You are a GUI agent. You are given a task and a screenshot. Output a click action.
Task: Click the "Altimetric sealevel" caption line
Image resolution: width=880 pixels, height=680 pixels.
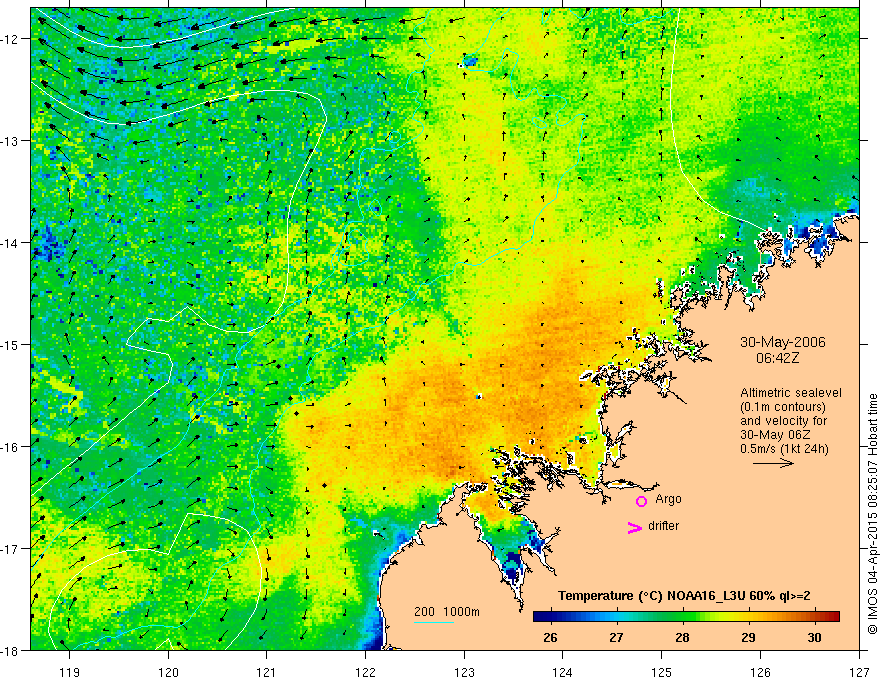click(x=791, y=393)
